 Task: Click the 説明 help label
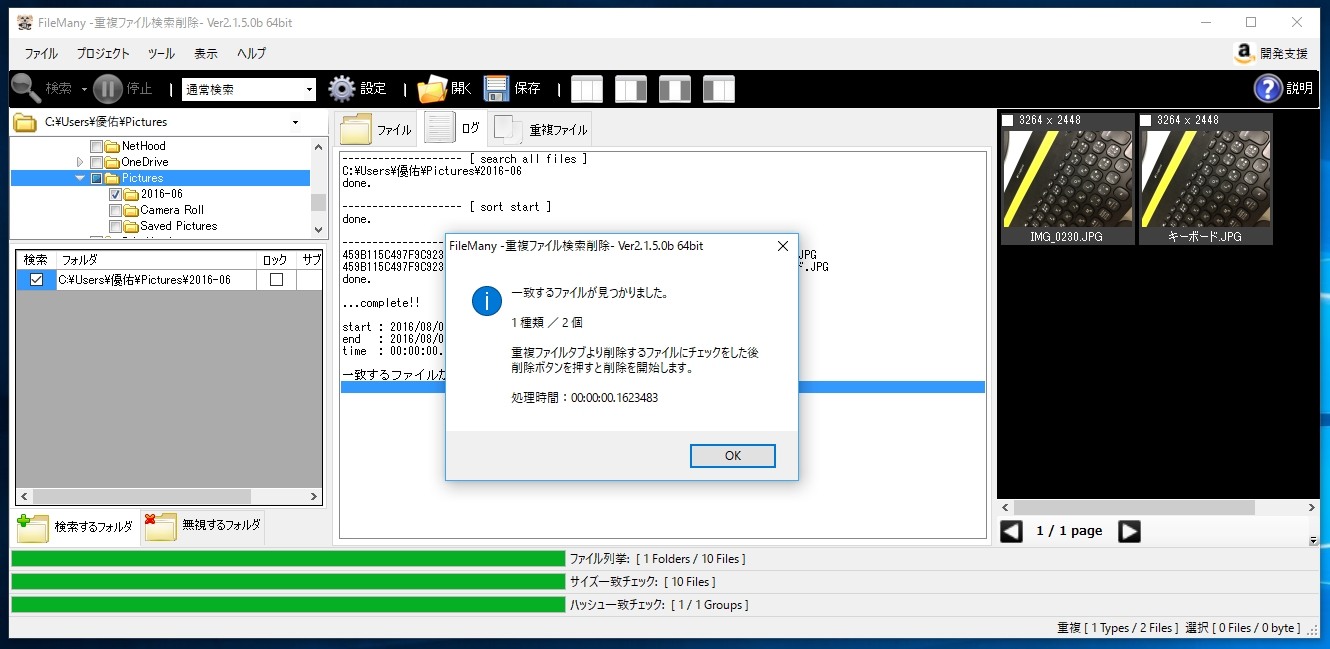click(x=1300, y=89)
